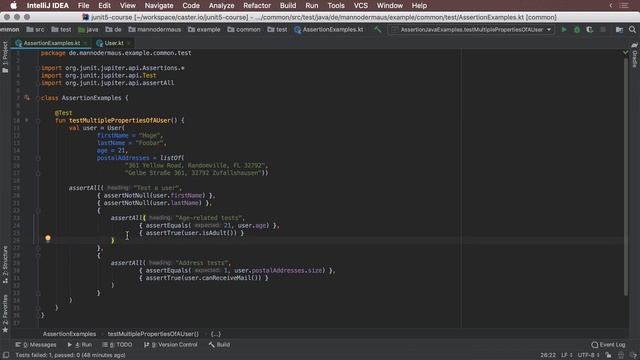
Task: Open the Messages tool window
Action: coord(36,345)
